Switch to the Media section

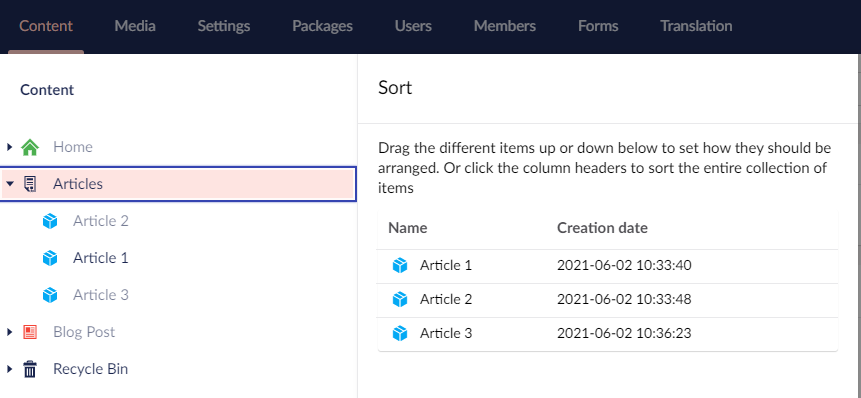(x=135, y=26)
